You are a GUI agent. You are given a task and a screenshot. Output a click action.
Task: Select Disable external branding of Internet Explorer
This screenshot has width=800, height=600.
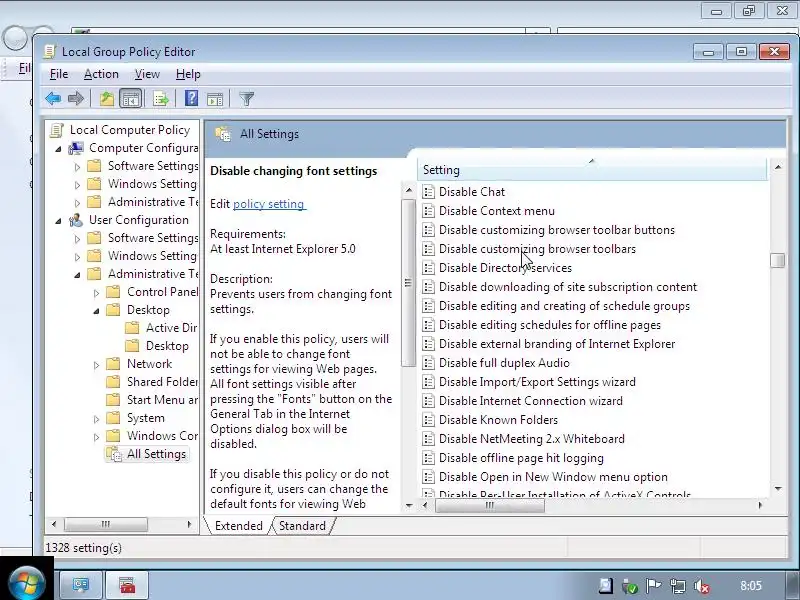tap(557, 344)
